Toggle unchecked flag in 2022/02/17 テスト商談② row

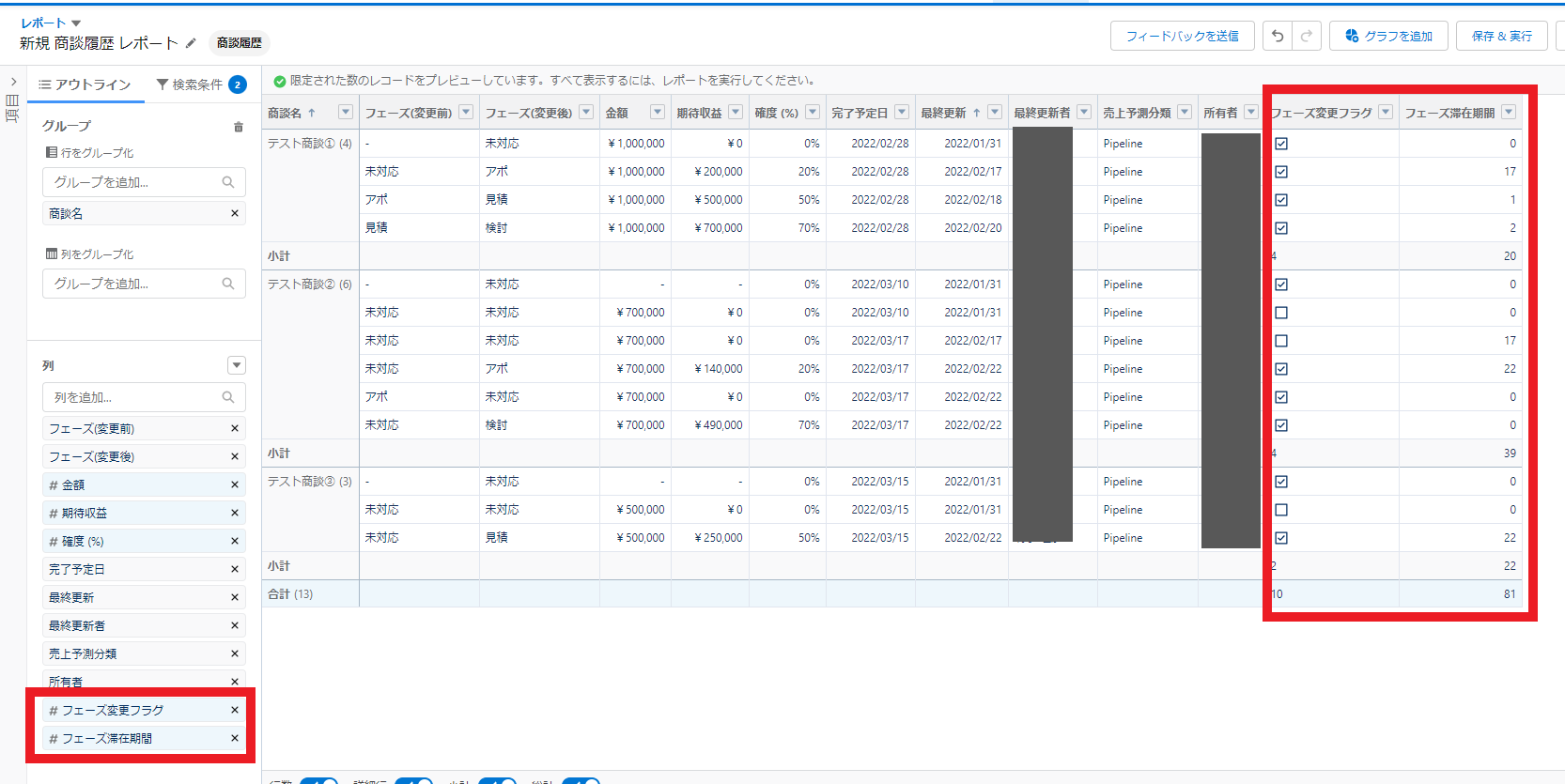tap(1281, 341)
